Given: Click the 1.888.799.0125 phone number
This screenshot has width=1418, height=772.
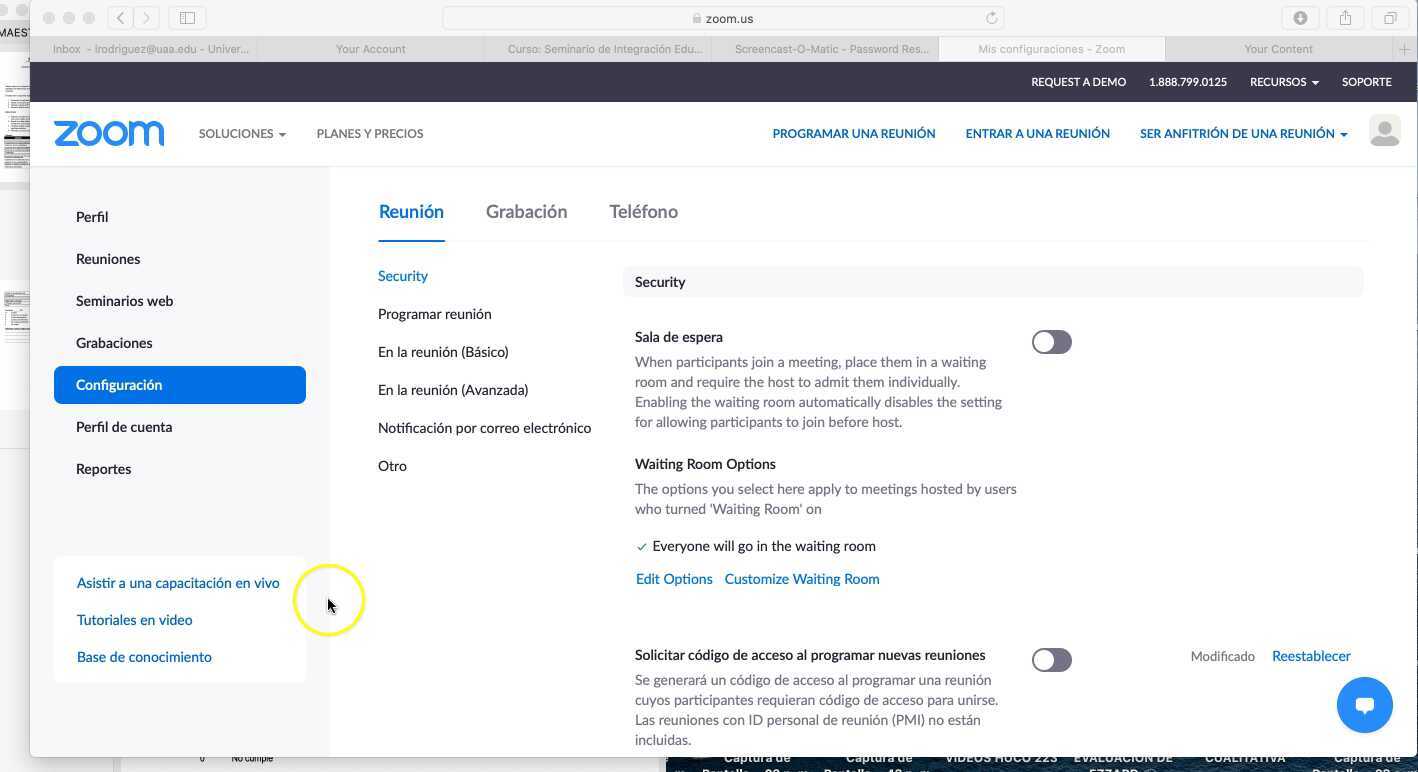Looking at the screenshot, I should pos(1188,82).
